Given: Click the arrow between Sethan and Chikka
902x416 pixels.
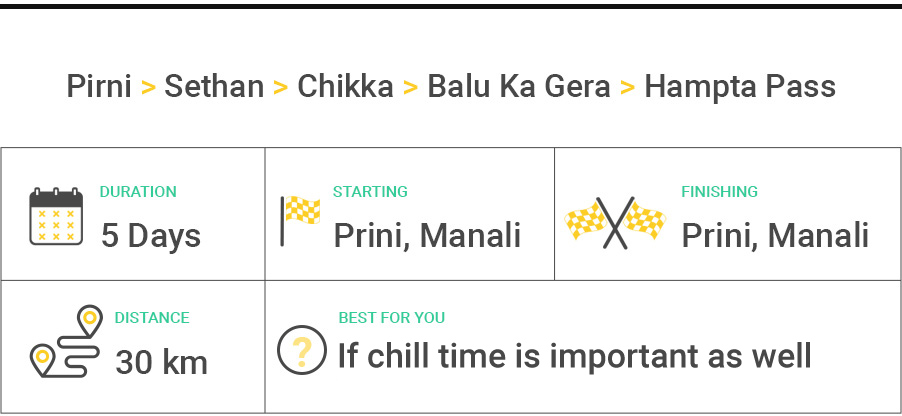Looking at the screenshot, I should pyautogui.click(x=281, y=87).
